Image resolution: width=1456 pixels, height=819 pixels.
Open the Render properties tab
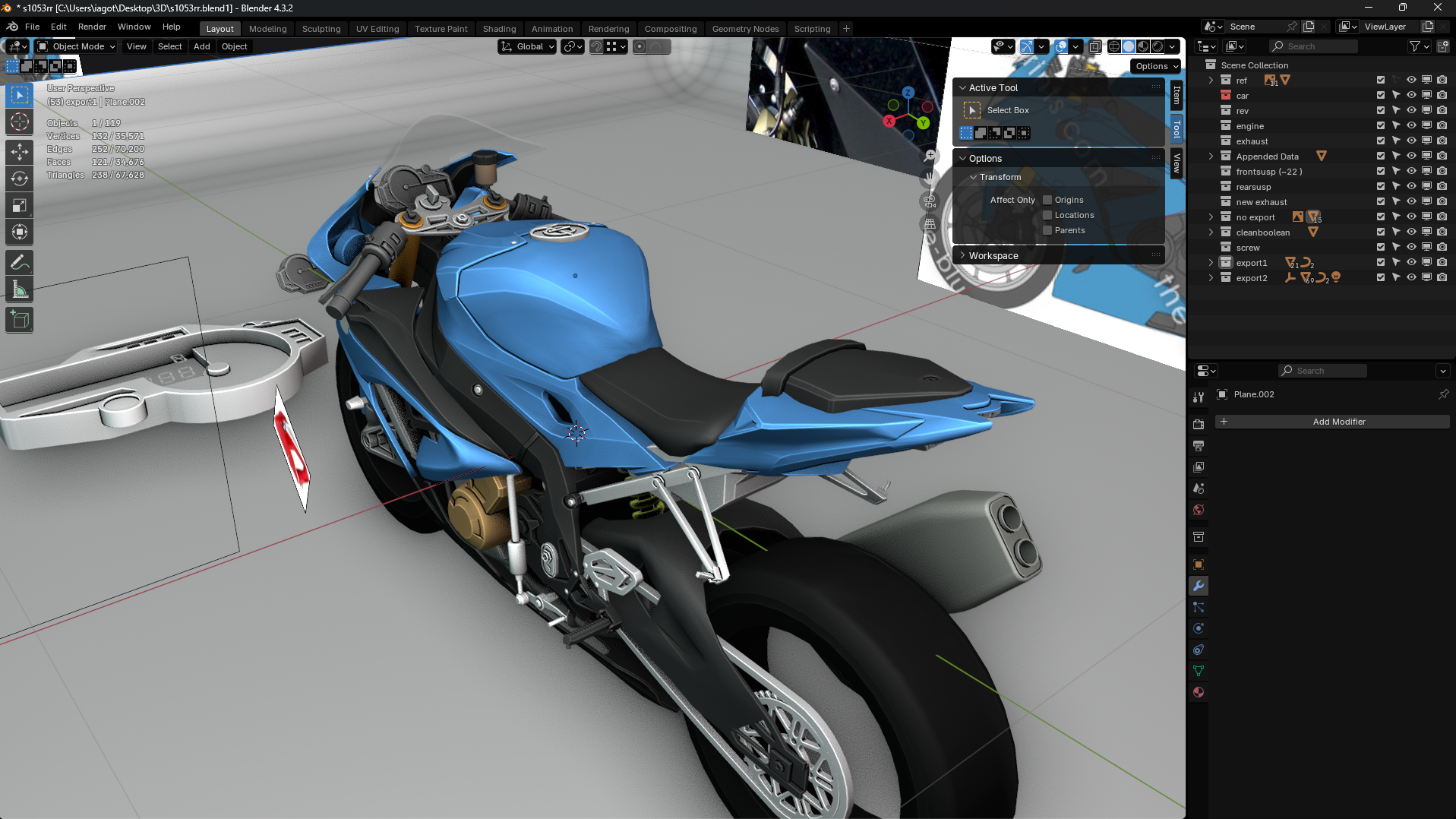[1199, 424]
